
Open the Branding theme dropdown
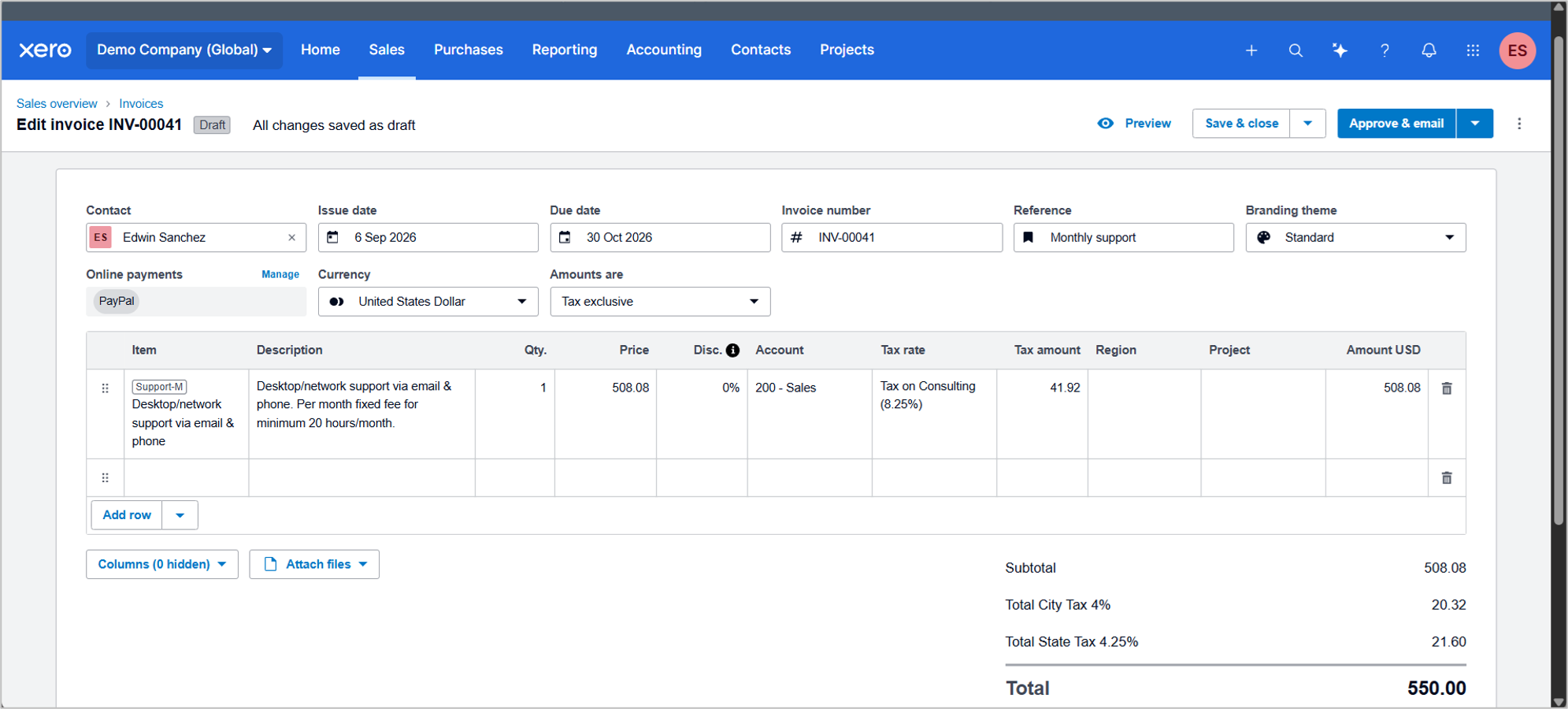(1355, 237)
